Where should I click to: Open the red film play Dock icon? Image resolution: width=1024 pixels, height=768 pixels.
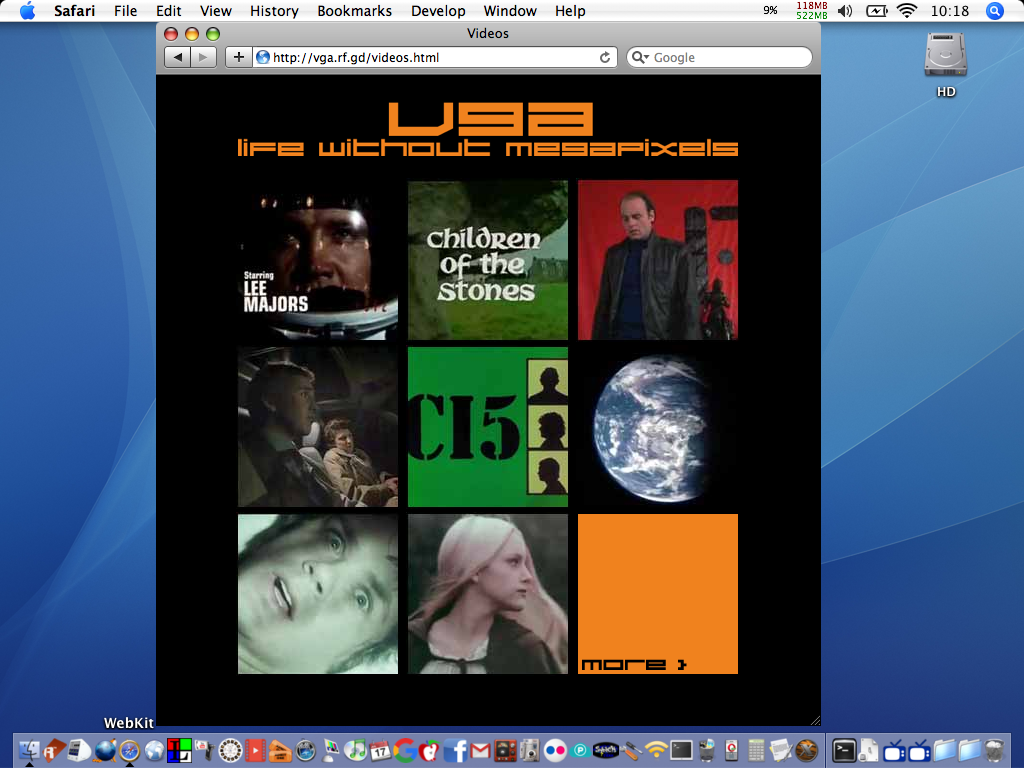[x=255, y=750]
